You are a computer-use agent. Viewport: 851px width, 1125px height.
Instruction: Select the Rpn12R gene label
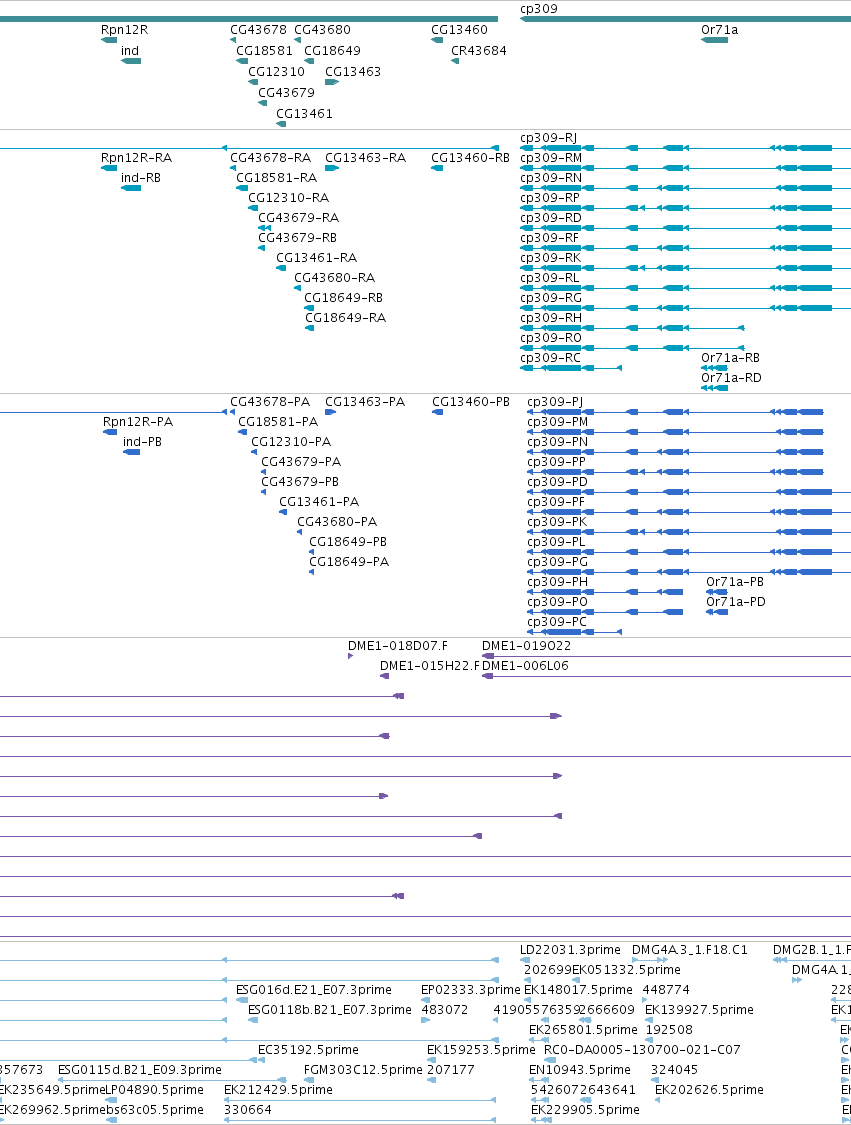coord(124,29)
